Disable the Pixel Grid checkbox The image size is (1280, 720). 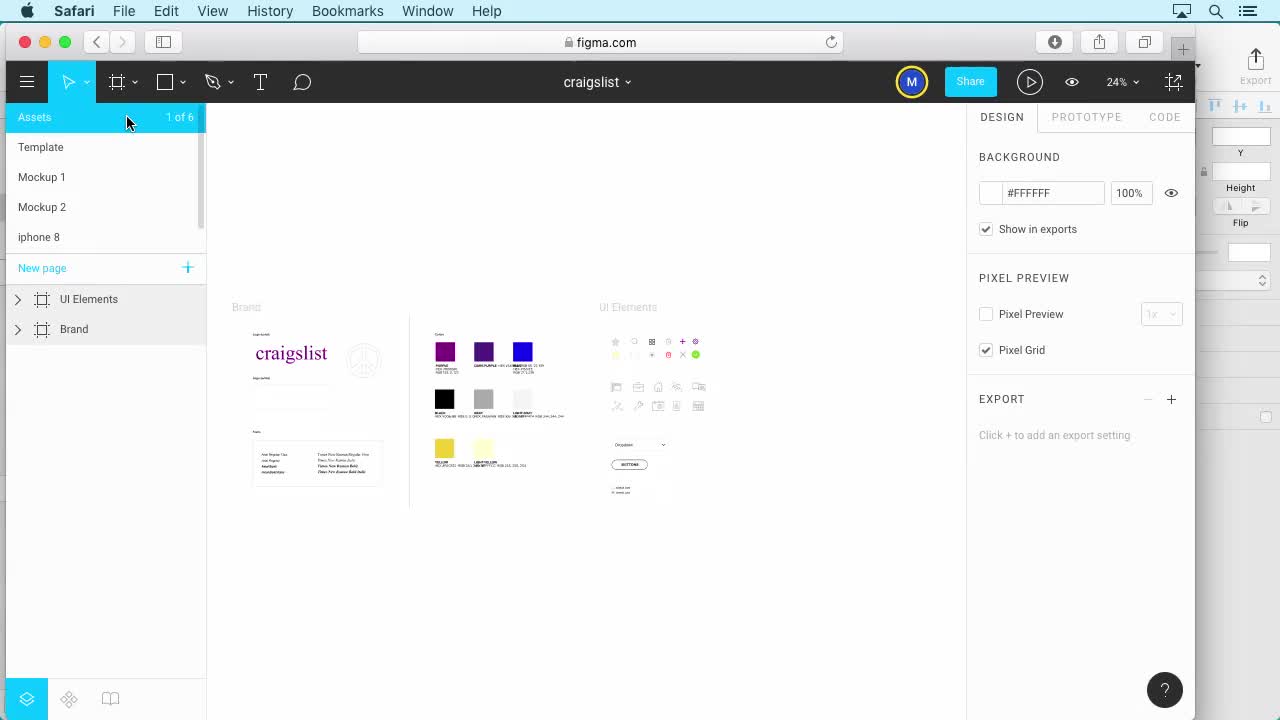tap(986, 350)
